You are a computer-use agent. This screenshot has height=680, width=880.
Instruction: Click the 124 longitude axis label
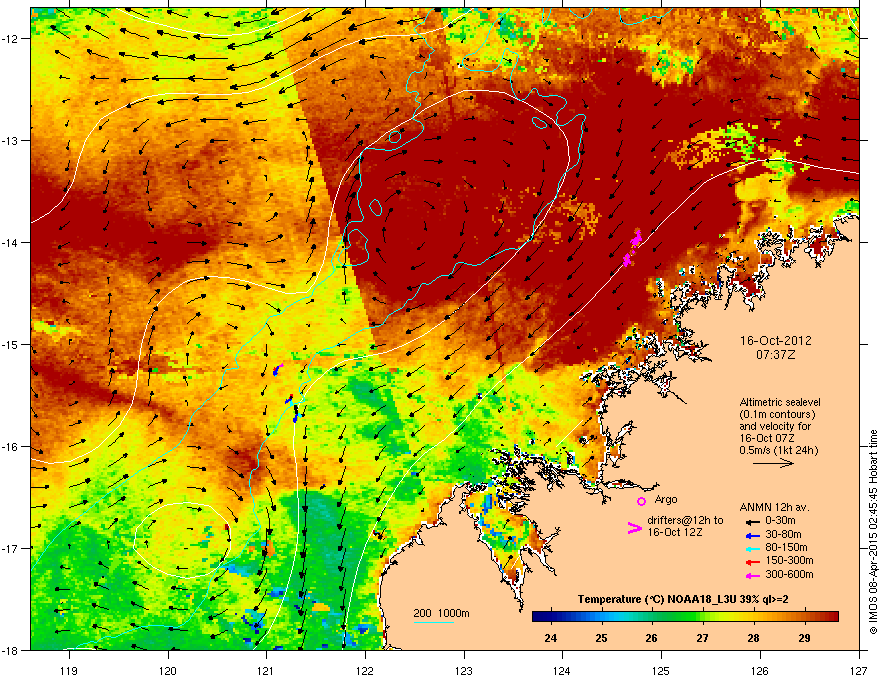tap(562, 671)
